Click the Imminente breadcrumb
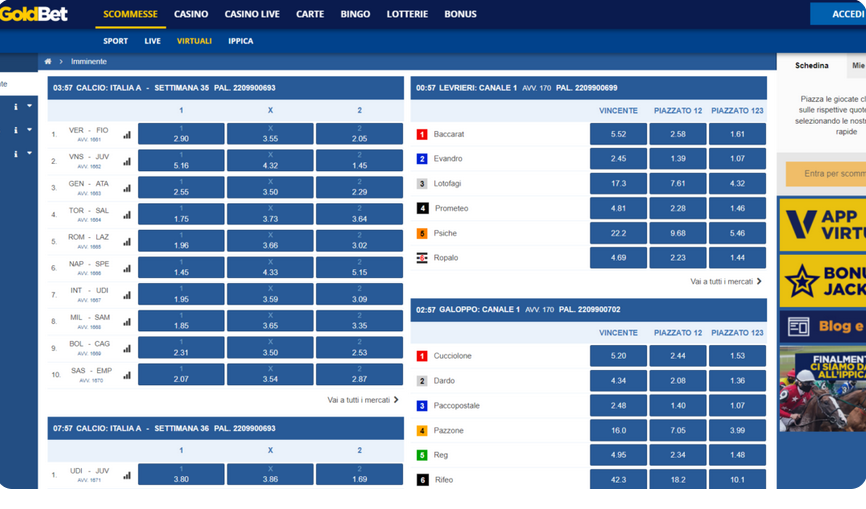Viewport: 866px width, 509px height. coord(88,61)
